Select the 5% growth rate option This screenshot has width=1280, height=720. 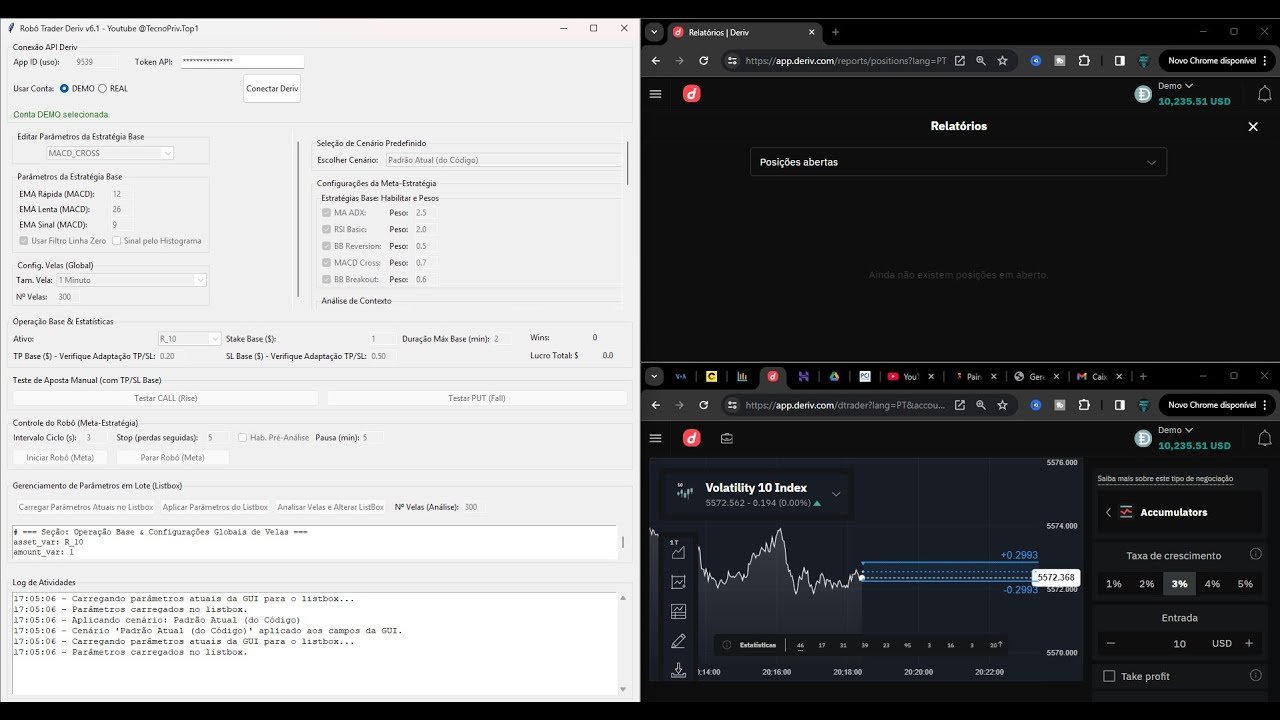tap(1248, 582)
